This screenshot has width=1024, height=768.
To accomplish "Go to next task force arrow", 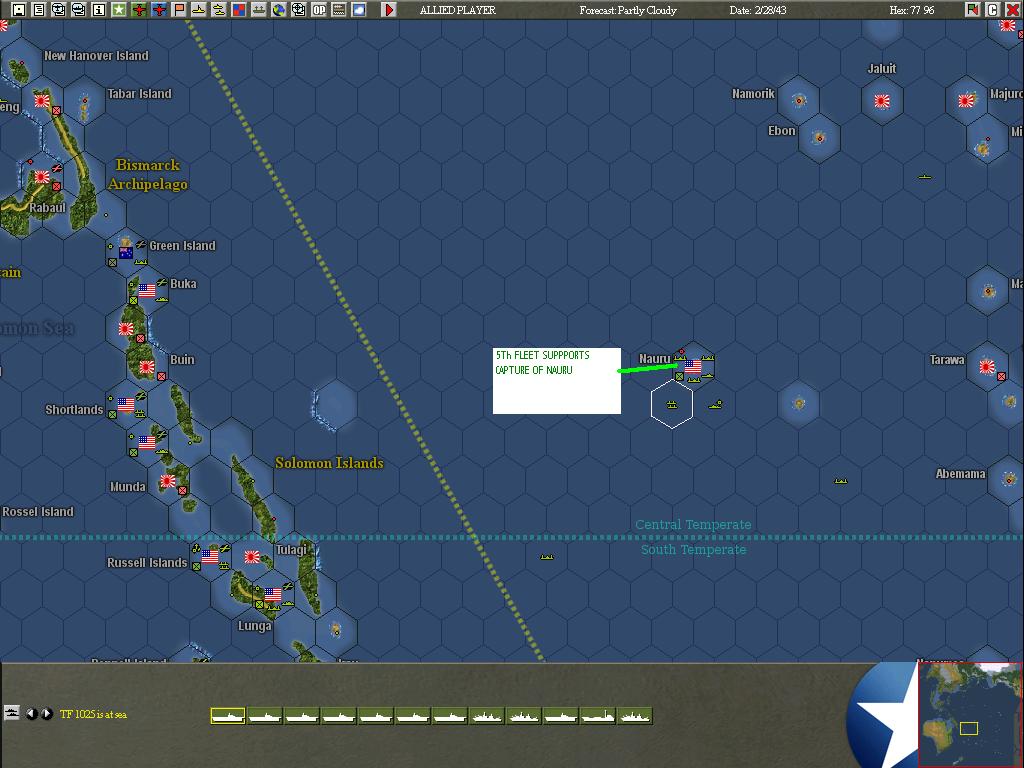I will tap(46, 714).
